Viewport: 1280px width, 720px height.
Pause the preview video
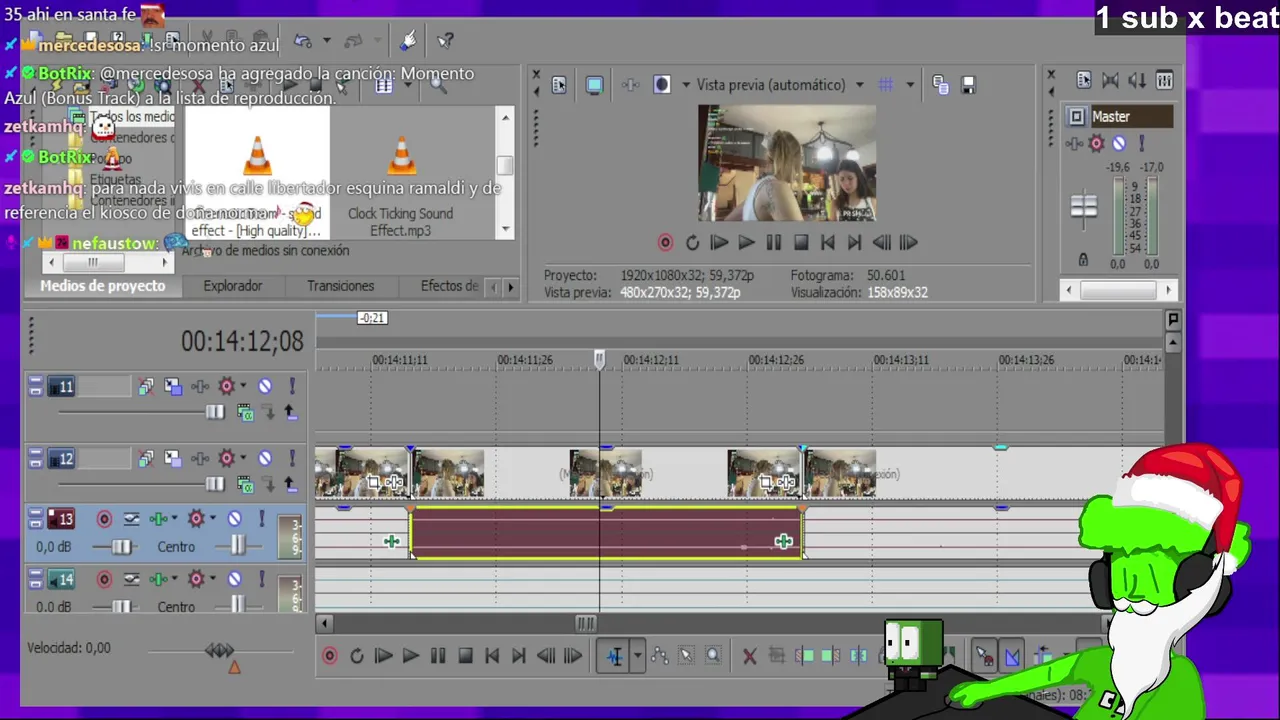click(x=773, y=242)
